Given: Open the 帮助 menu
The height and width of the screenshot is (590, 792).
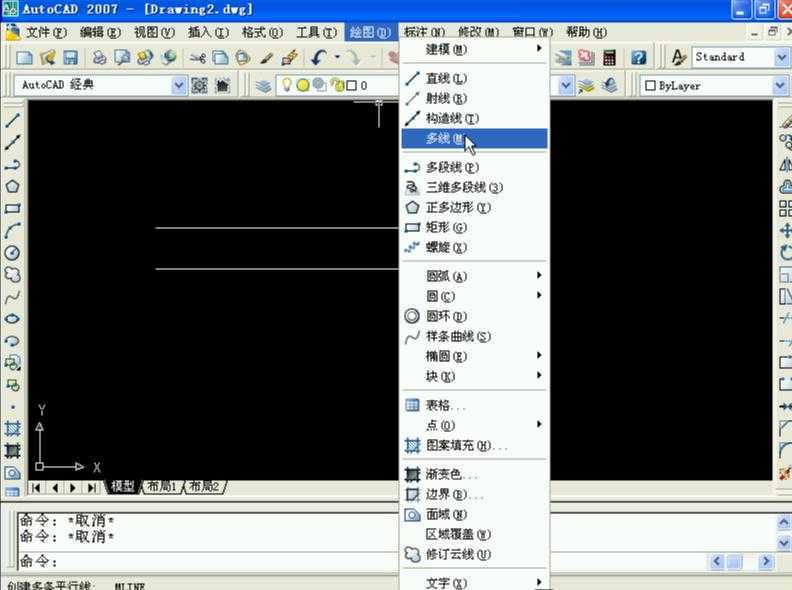Looking at the screenshot, I should pos(586,32).
